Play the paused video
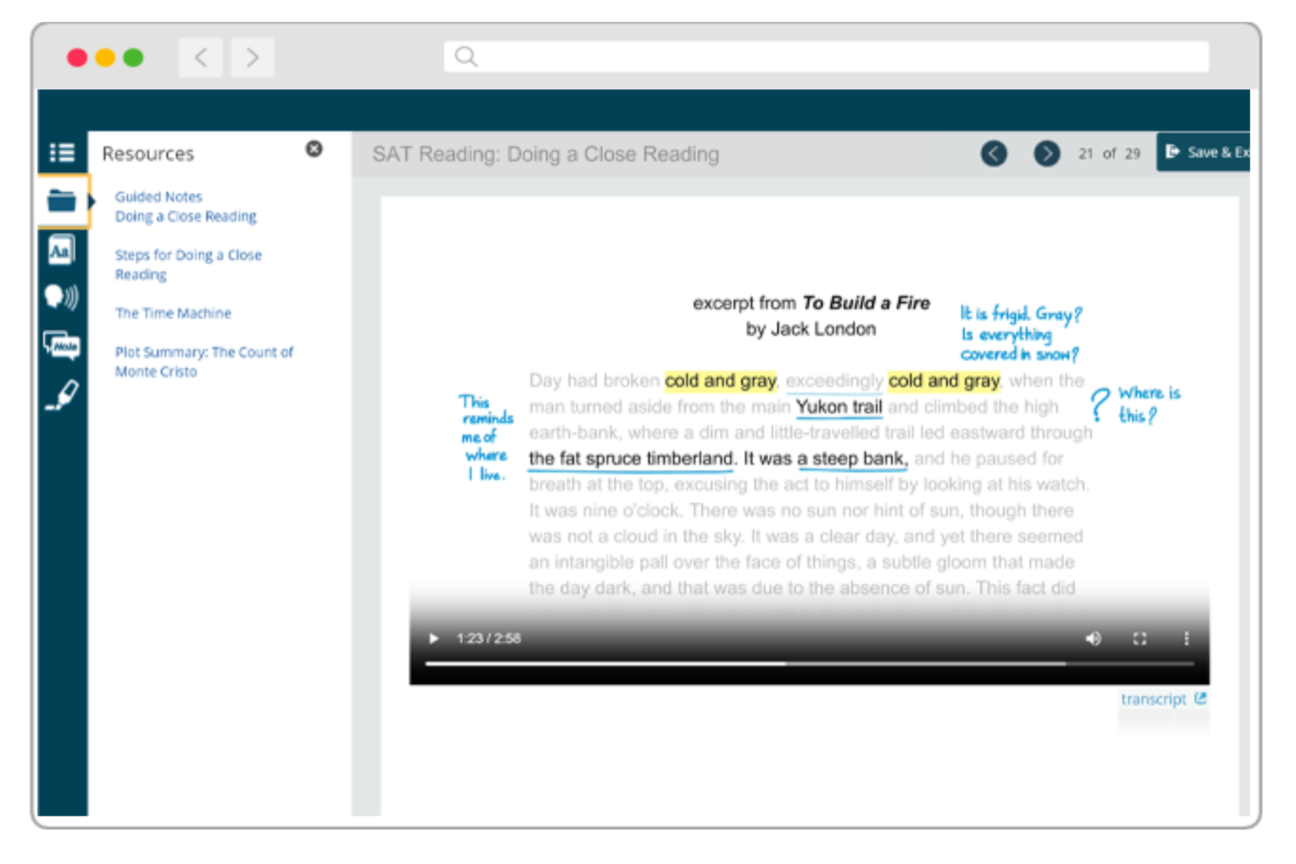The image size is (1296, 864). [433, 638]
